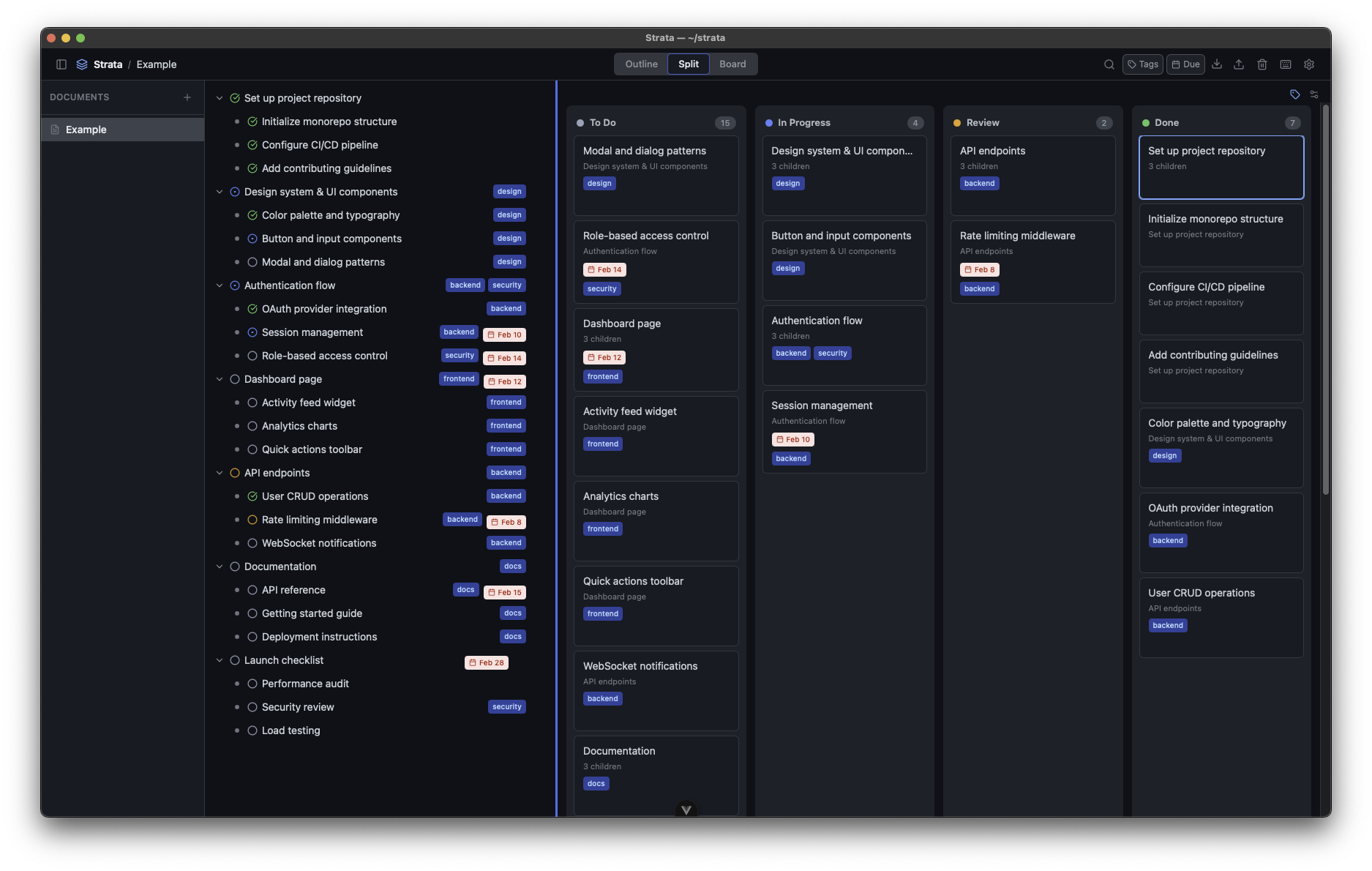Click Quick actions toolbar outline row text
This screenshot has width=1372, height=871.
click(x=312, y=449)
